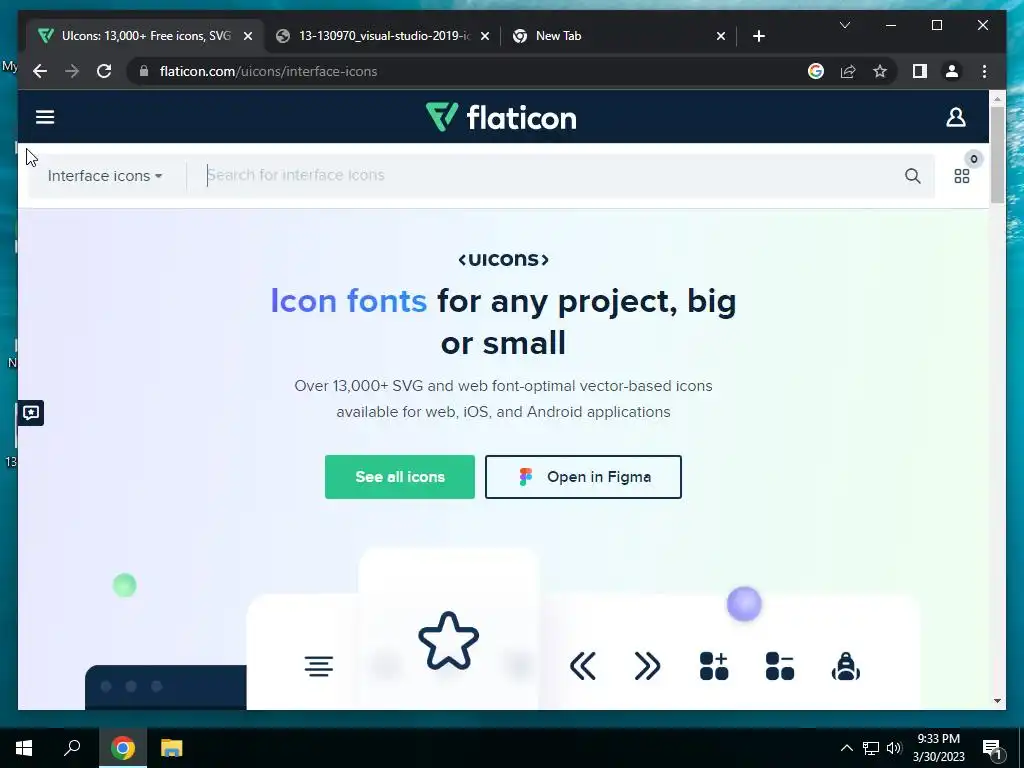
Task: Reload the current page
Action: [x=104, y=71]
